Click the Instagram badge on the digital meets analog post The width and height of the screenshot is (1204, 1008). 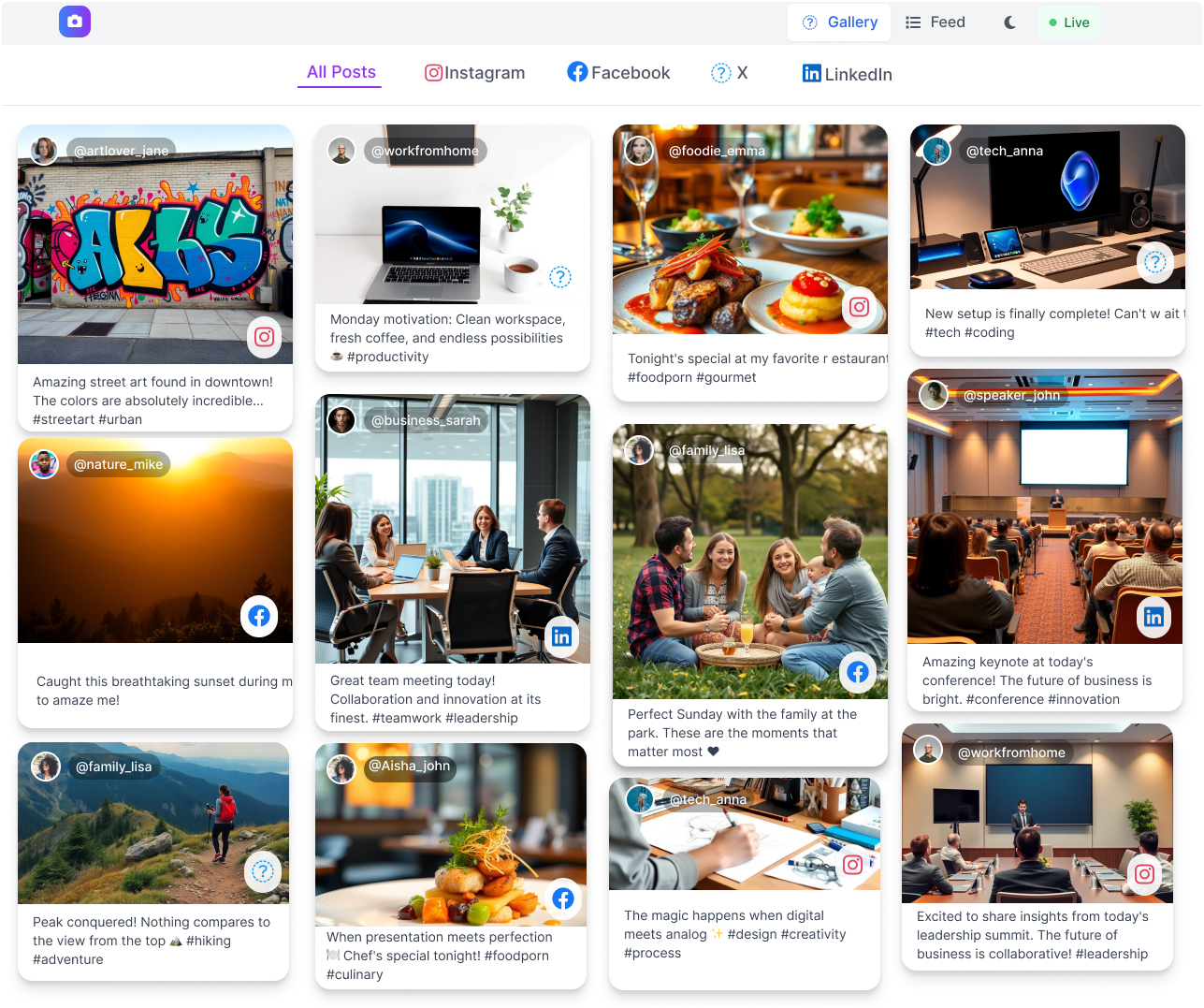pos(852,864)
